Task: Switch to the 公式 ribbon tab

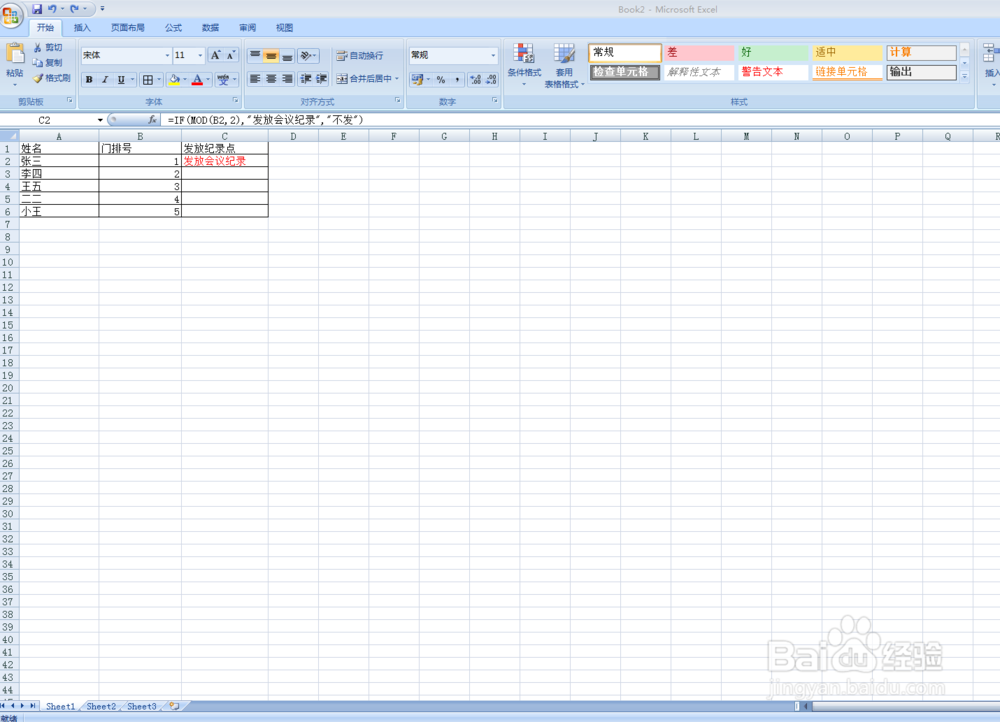Action: 173,27
